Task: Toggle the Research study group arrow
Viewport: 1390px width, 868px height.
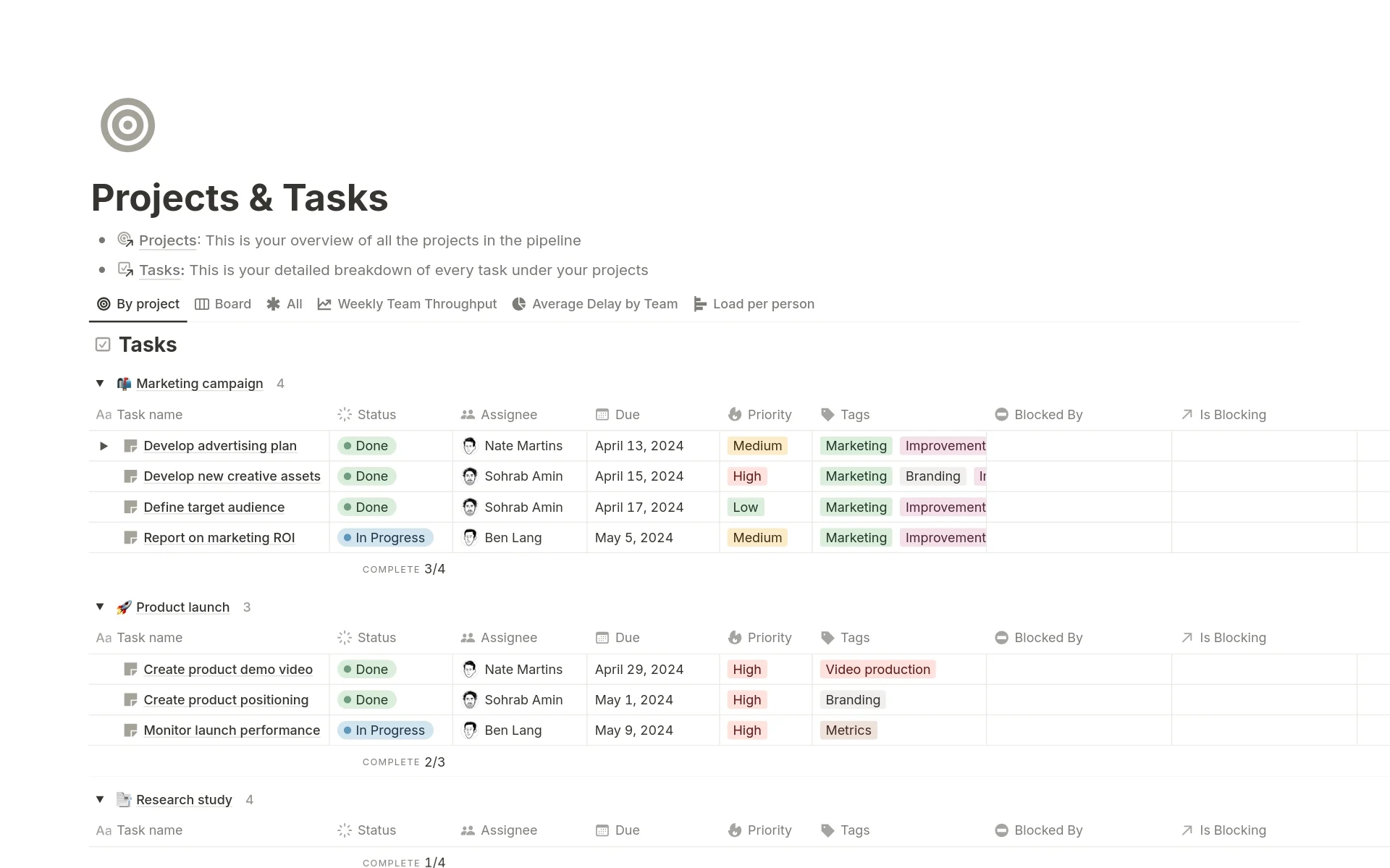Action: tap(100, 799)
